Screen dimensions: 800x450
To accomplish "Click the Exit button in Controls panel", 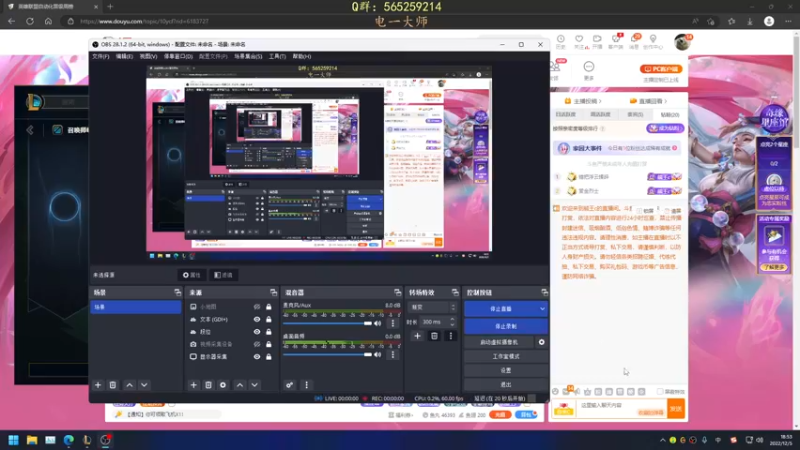I will coord(506,384).
